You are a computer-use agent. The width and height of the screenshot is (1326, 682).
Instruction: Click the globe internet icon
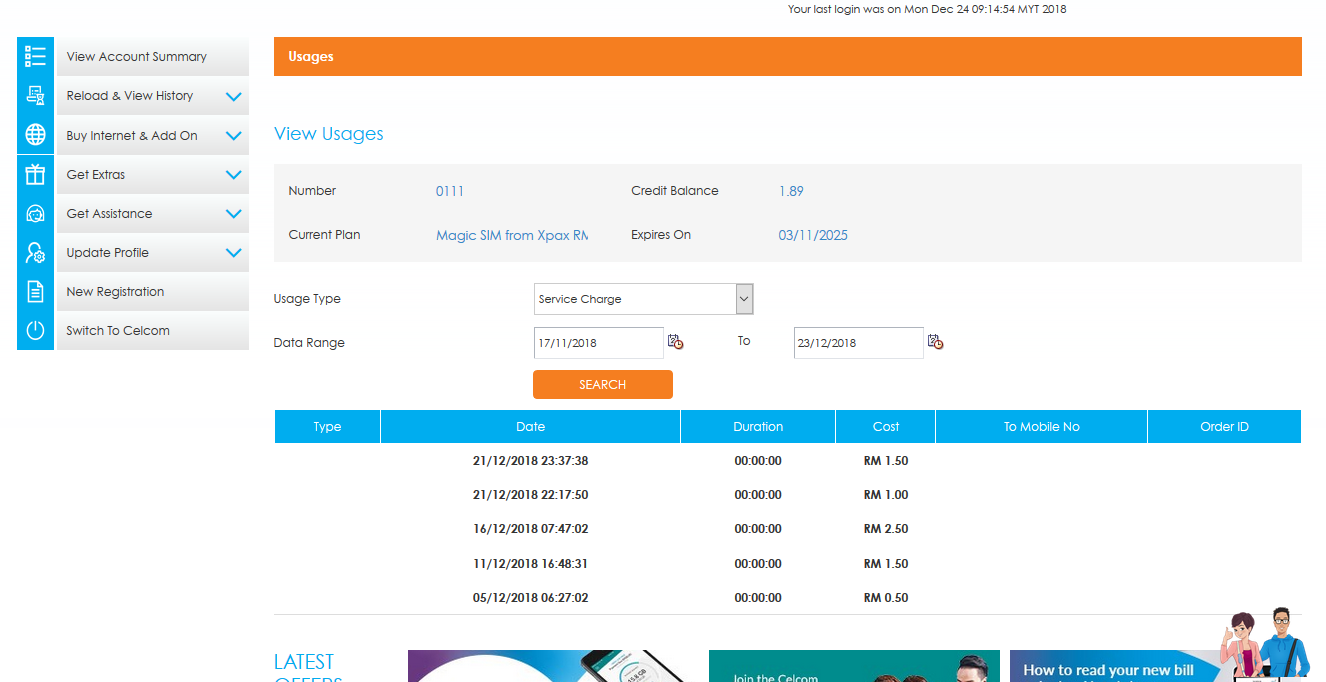35,135
